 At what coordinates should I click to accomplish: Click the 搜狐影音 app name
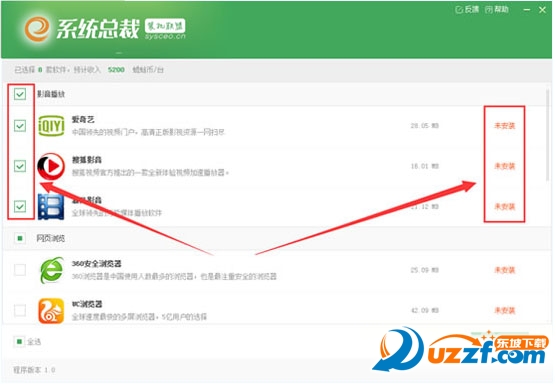(87, 160)
